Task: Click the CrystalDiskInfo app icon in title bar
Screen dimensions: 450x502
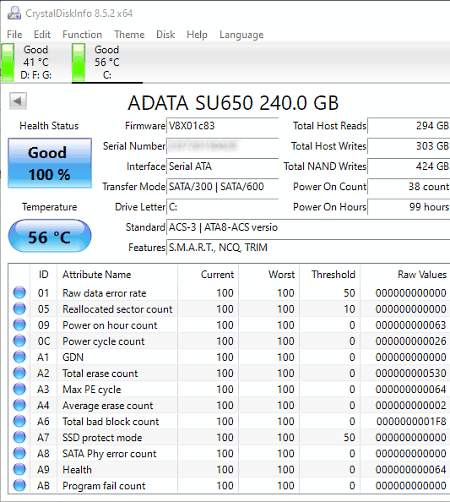Action: coord(14,13)
